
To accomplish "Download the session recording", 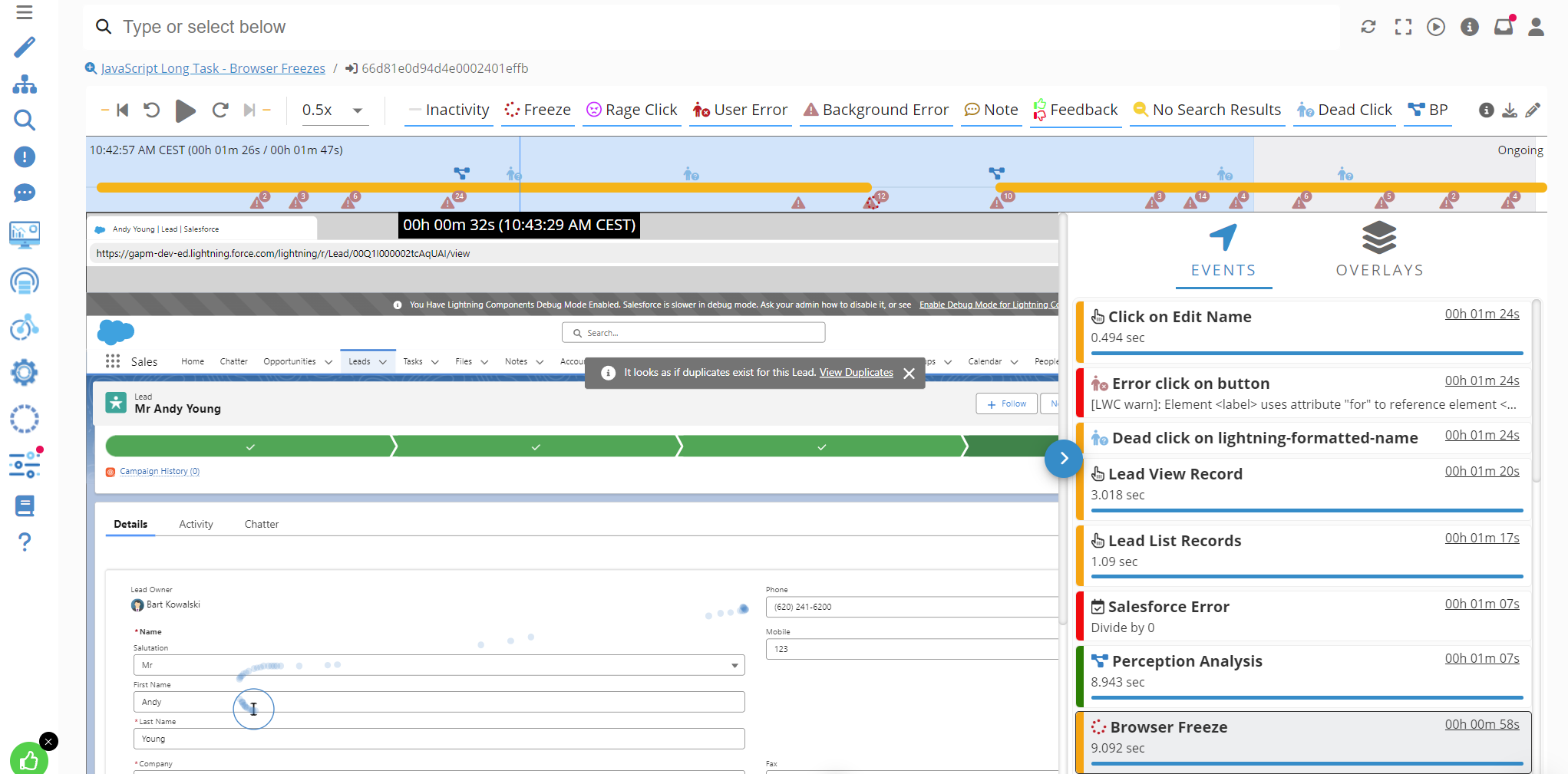I will coord(1510,110).
